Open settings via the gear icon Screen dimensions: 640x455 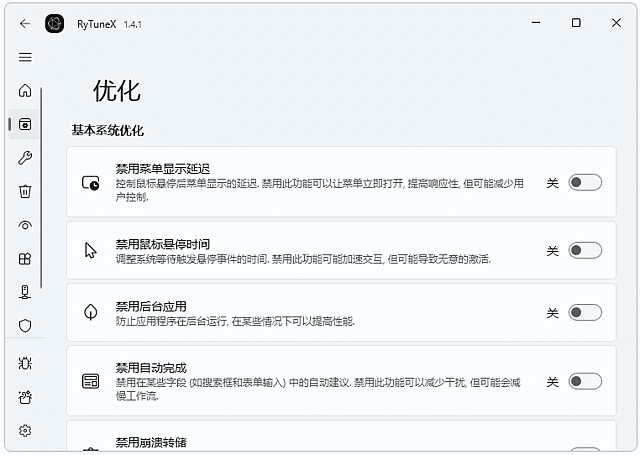25,430
